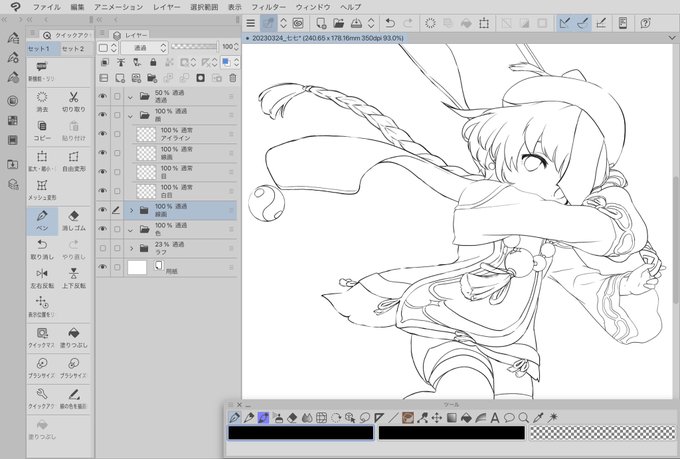The height and width of the screenshot is (459, 680).
Task: Select the eyedropper tool in Tool palette
Action: click(538, 418)
